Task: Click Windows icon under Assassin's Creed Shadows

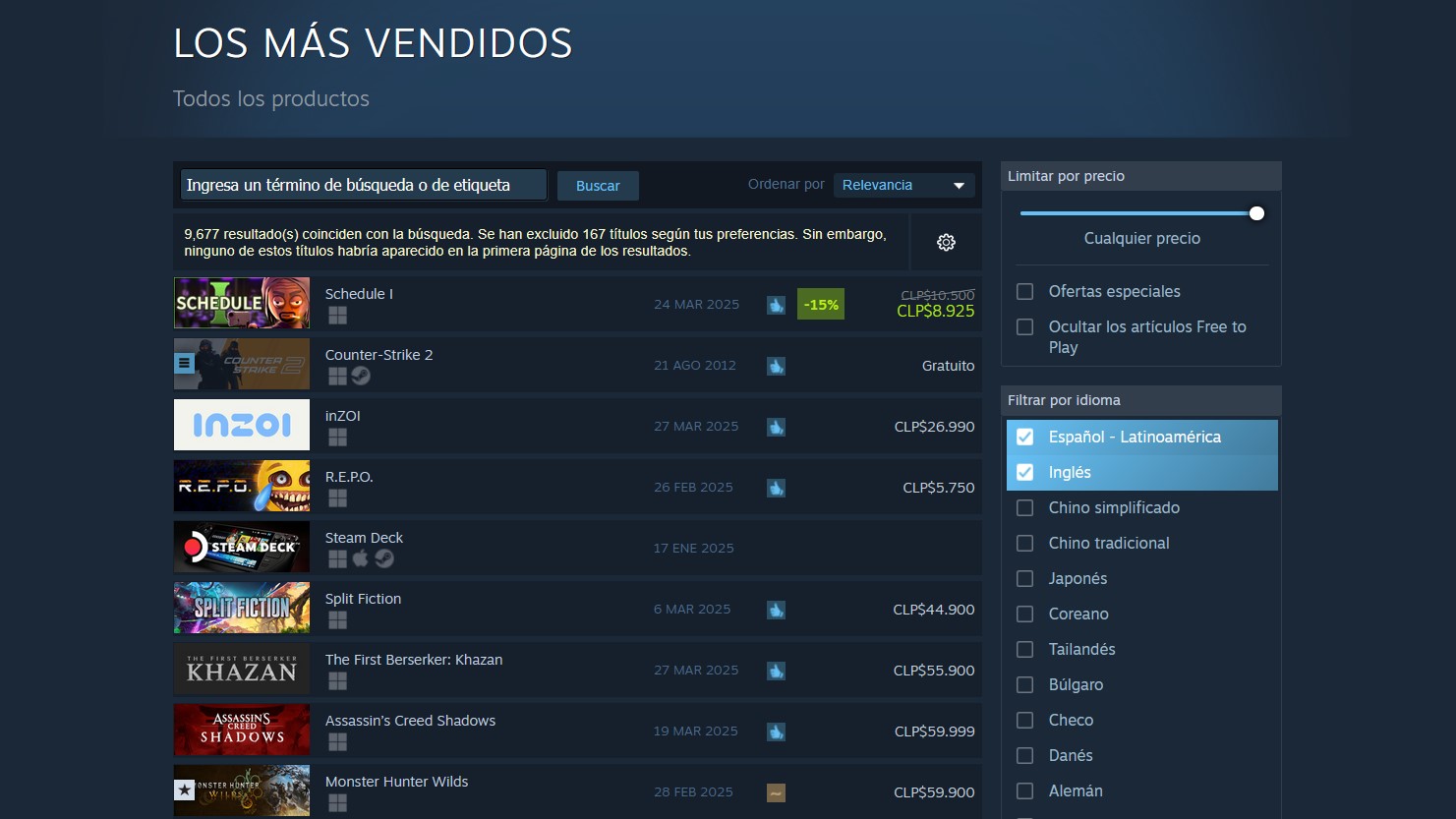Action: (337, 741)
